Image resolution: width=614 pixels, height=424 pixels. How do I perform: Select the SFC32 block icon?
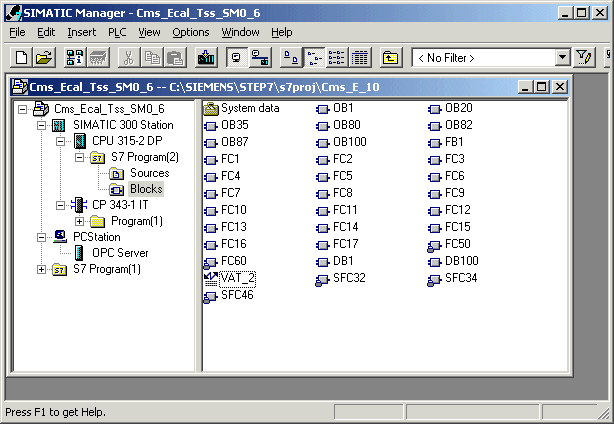click(323, 280)
